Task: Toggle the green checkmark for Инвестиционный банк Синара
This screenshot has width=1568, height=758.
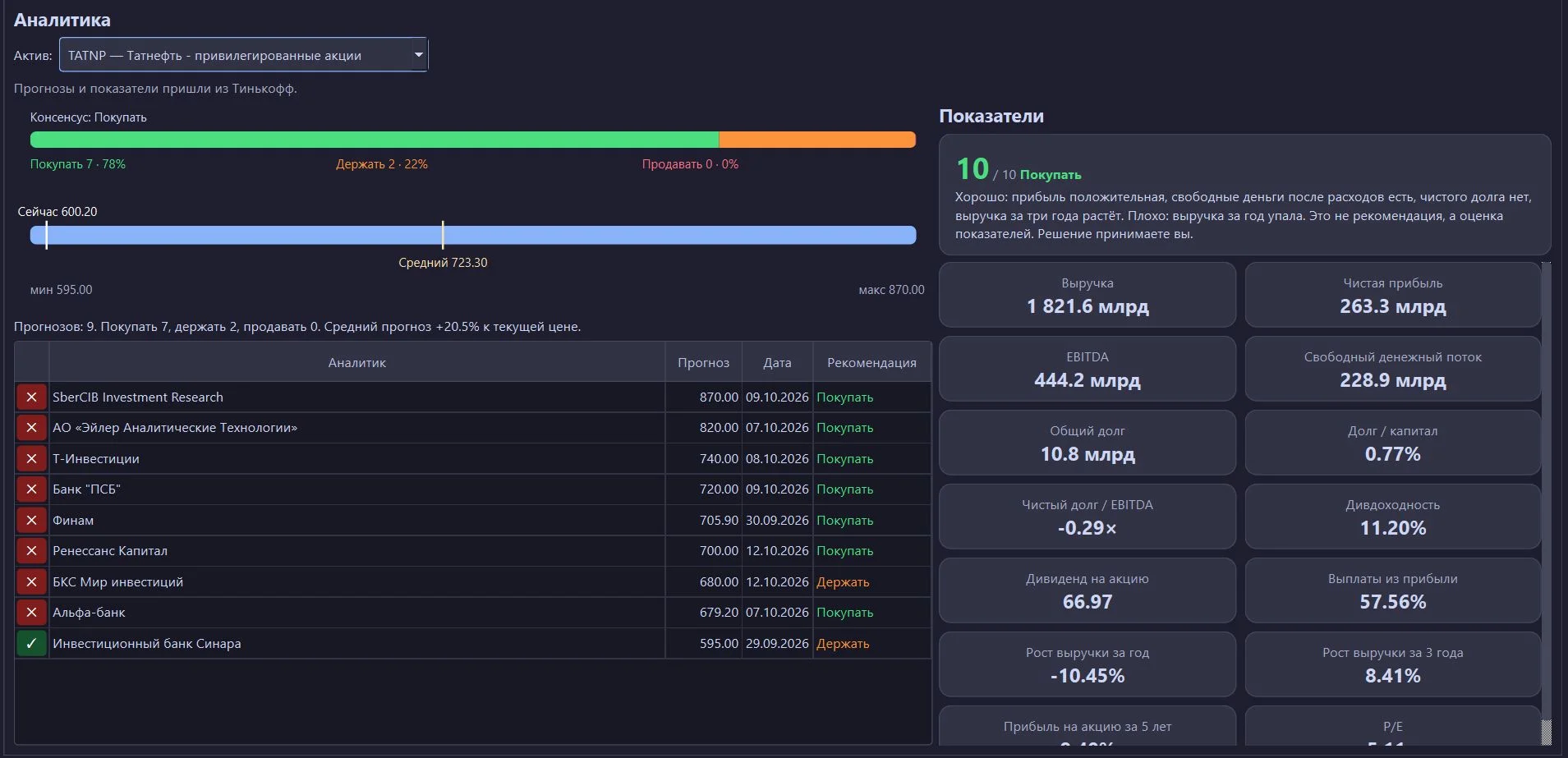Action: click(x=31, y=644)
